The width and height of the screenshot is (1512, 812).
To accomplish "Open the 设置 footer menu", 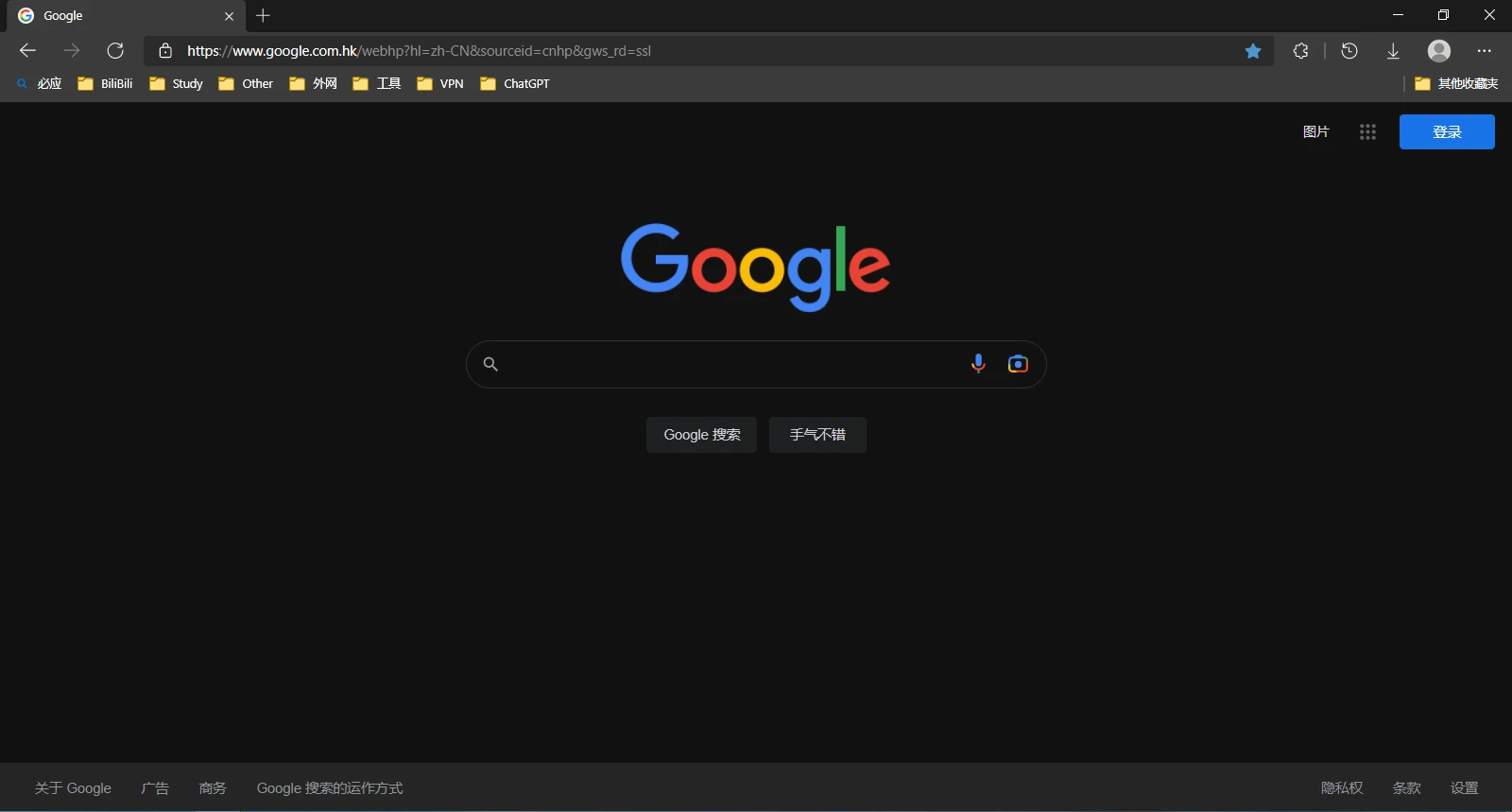I will 1464,788.
